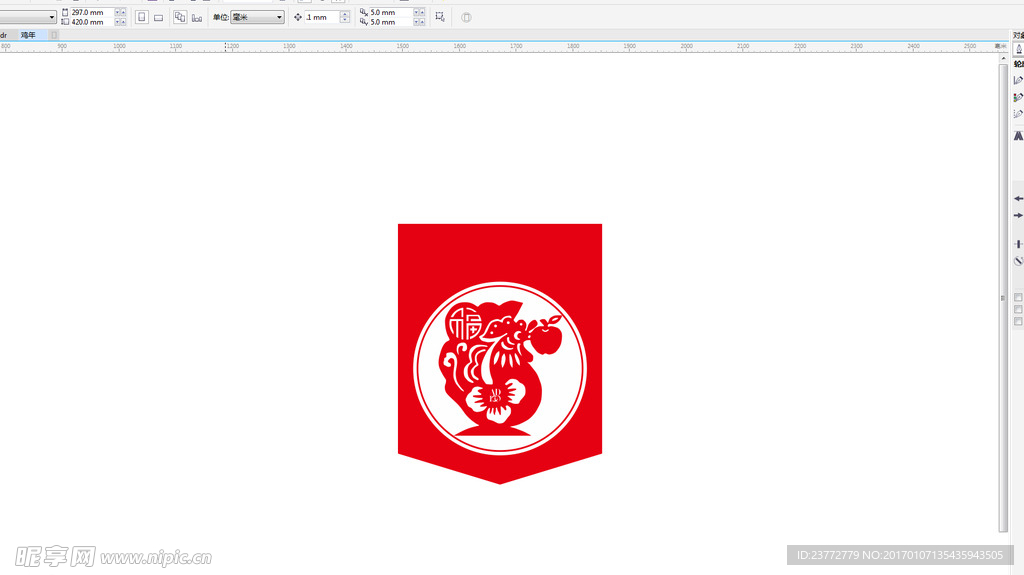Click the current page layout icon
Image resolution: width=1024 pixels, height=575 pixels.
[196, 17]
